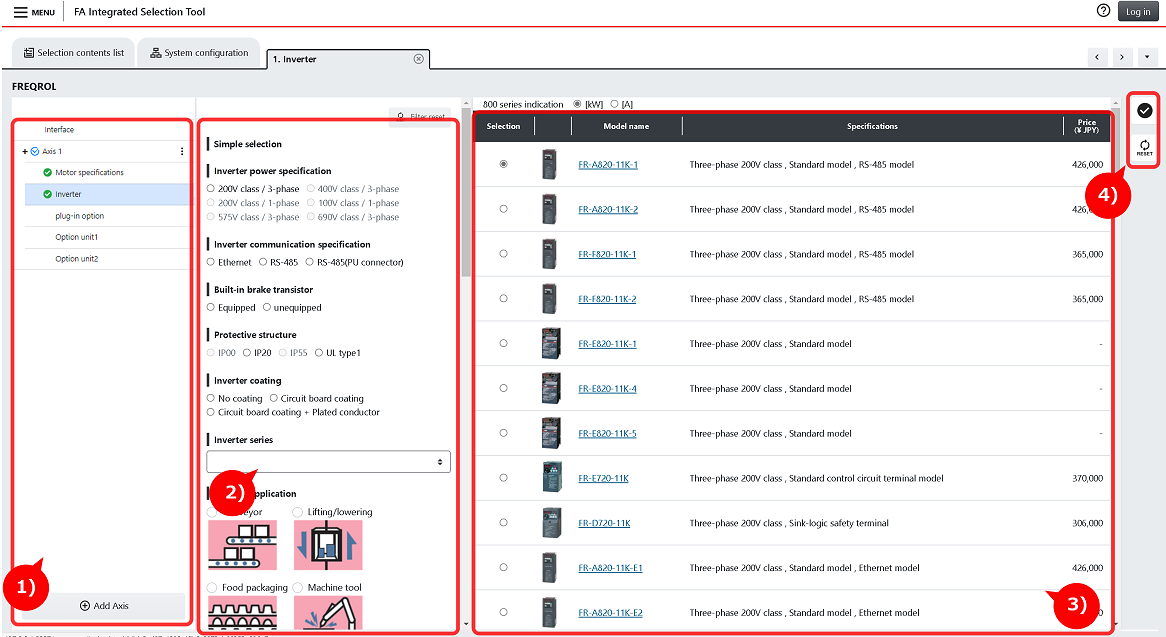Click the Filter reset button
Image resolution: width=1166 pixels, height=637 pixels.
click(x=420, y=117)
